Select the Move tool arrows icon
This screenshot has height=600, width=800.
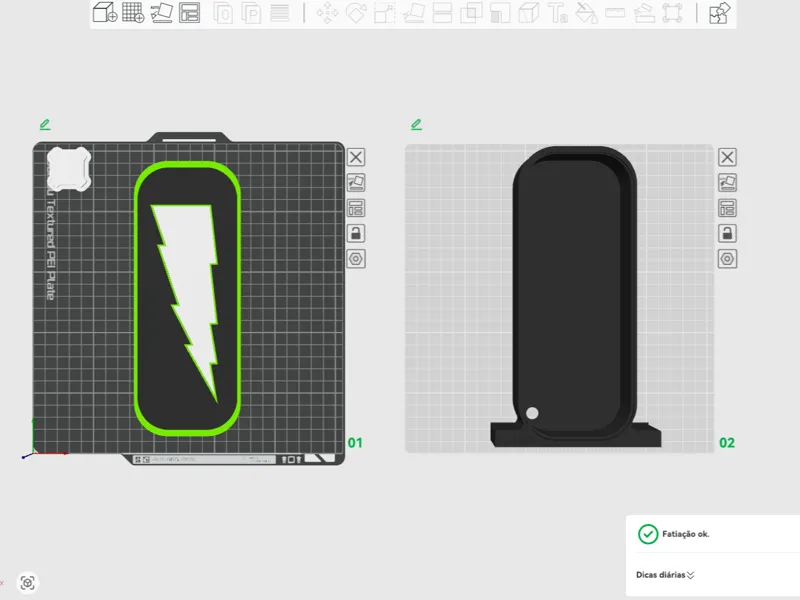[x=328, y=13]
